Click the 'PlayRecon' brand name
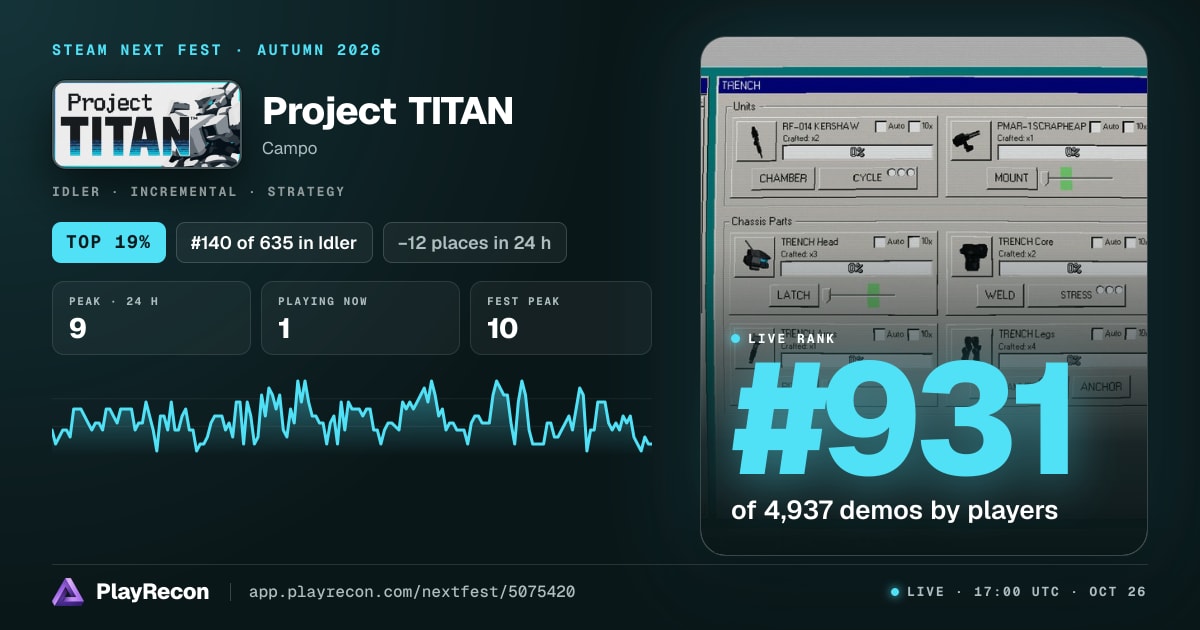Image resolution: width=1200 pixels, height=630 pixels. tap(153, 592)
